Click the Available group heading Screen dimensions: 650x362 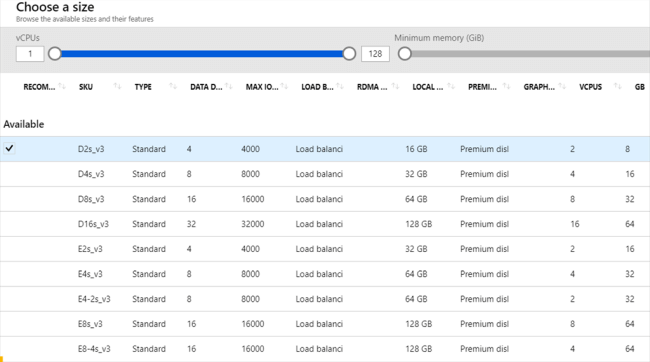point(24,124)
